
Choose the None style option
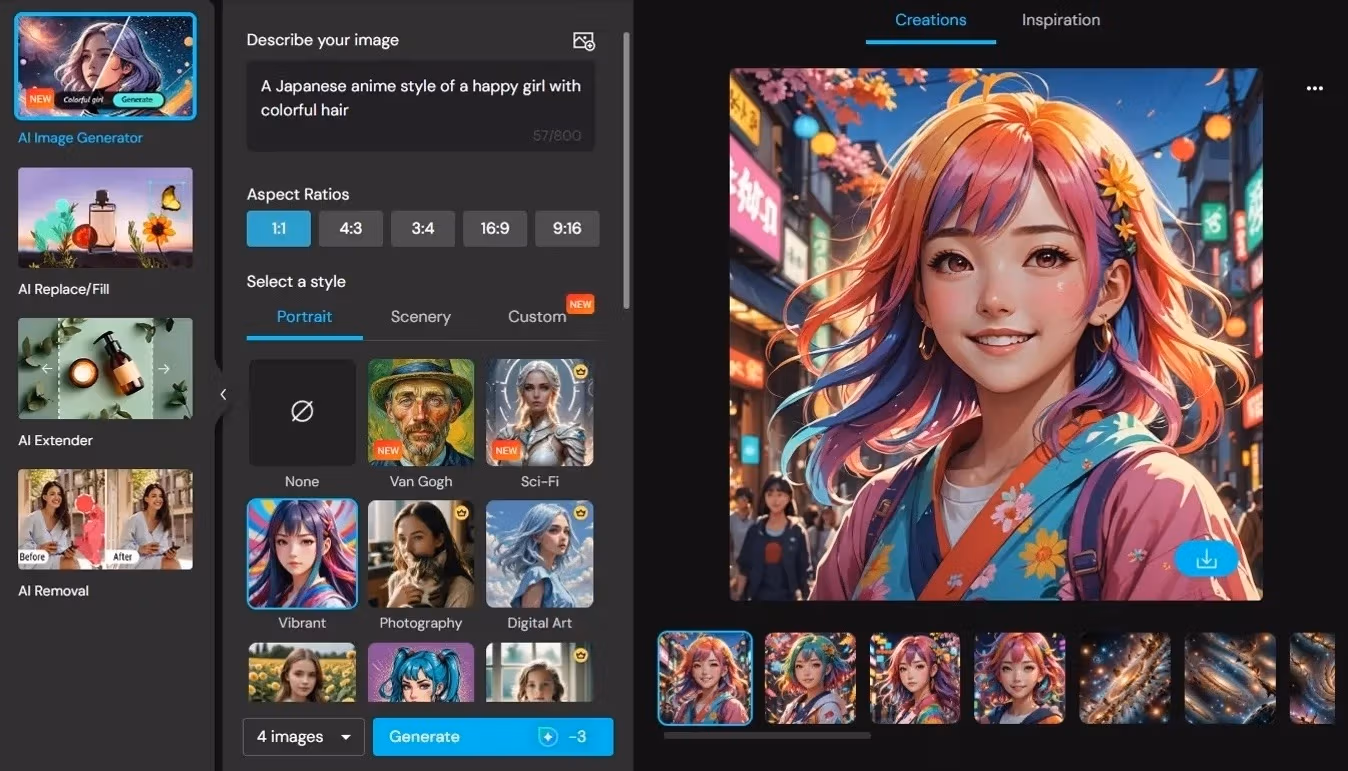302,412
